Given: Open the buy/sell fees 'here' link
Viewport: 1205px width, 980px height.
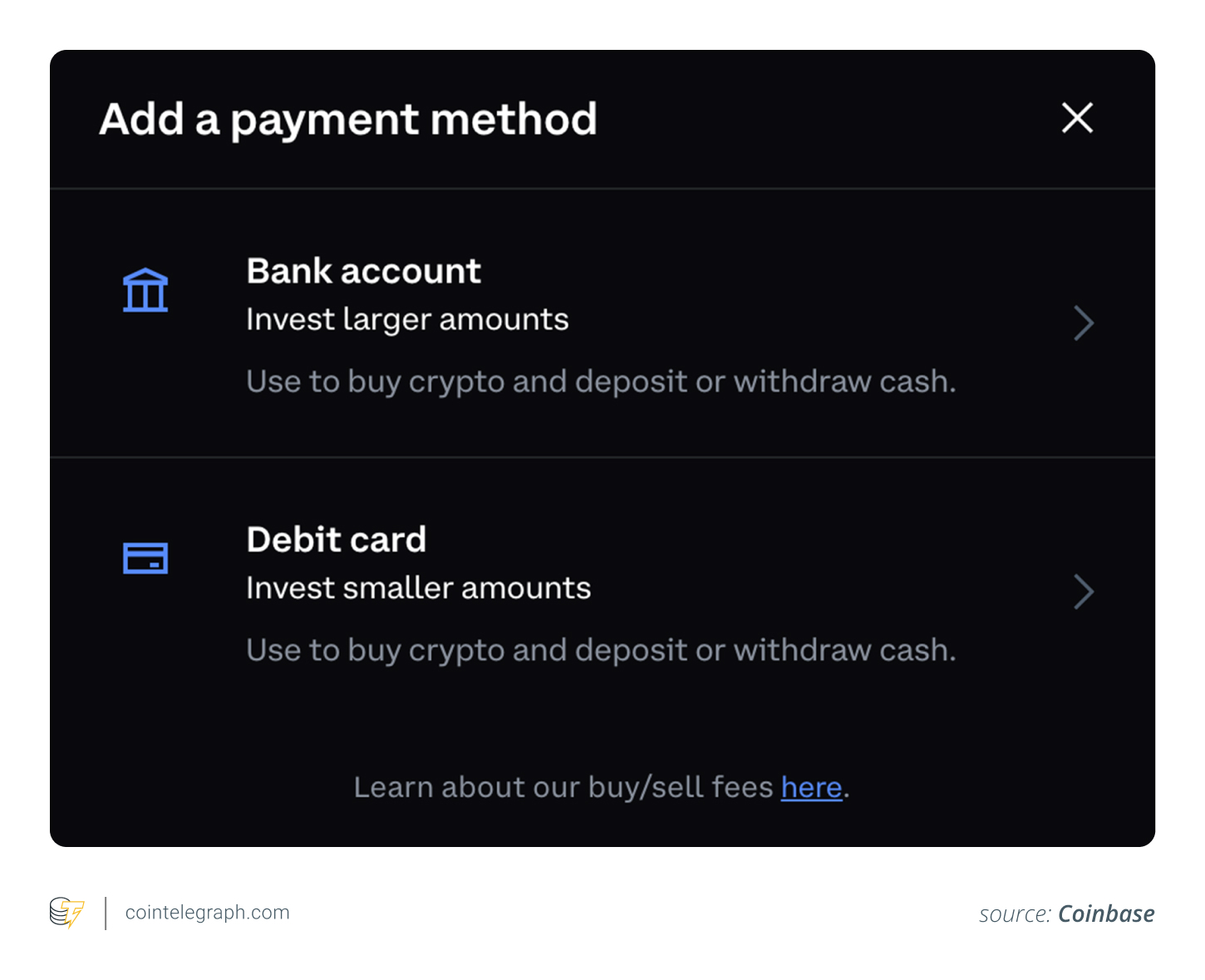Looking at the screenshot, I should click(812, 787).
